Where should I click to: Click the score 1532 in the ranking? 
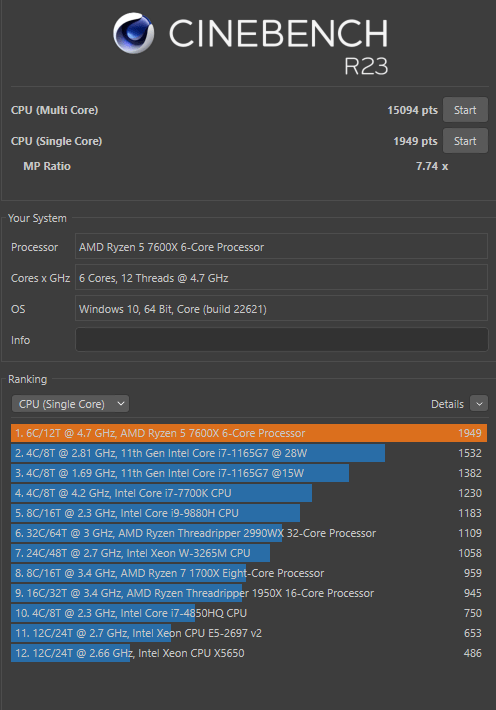(x=470, y=453)
